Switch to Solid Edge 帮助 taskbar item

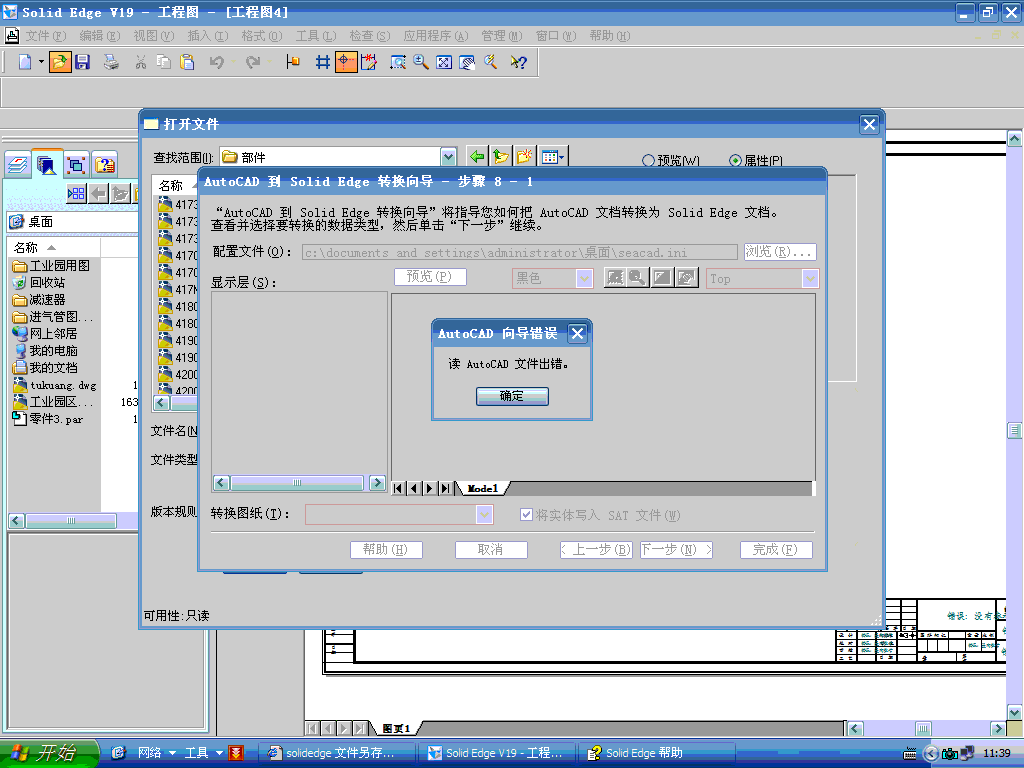[656, 753]
